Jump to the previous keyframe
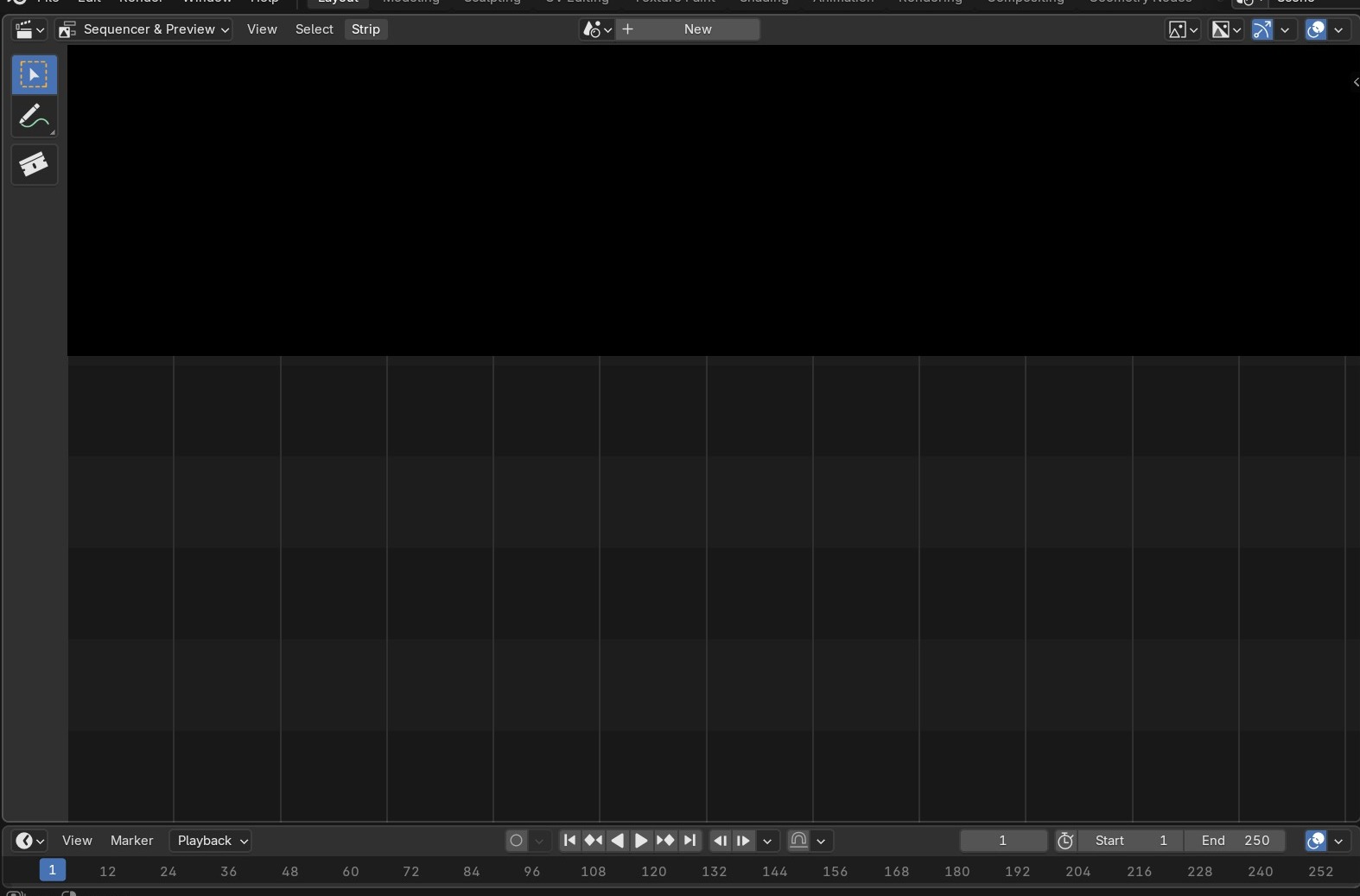 click(594, 841)
